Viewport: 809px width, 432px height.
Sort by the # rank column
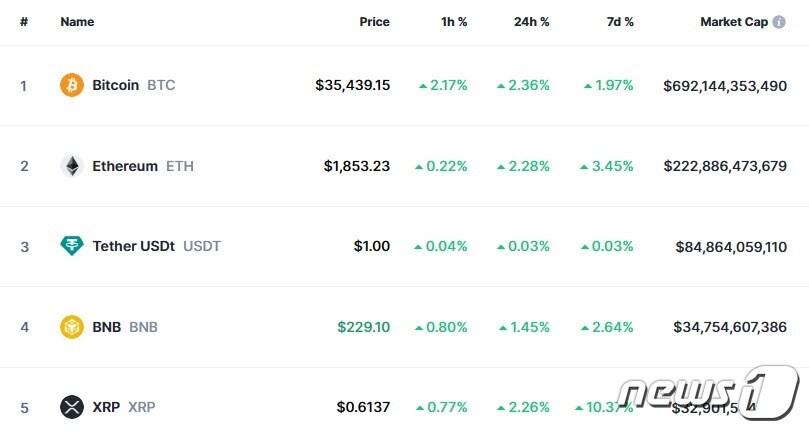24,22
